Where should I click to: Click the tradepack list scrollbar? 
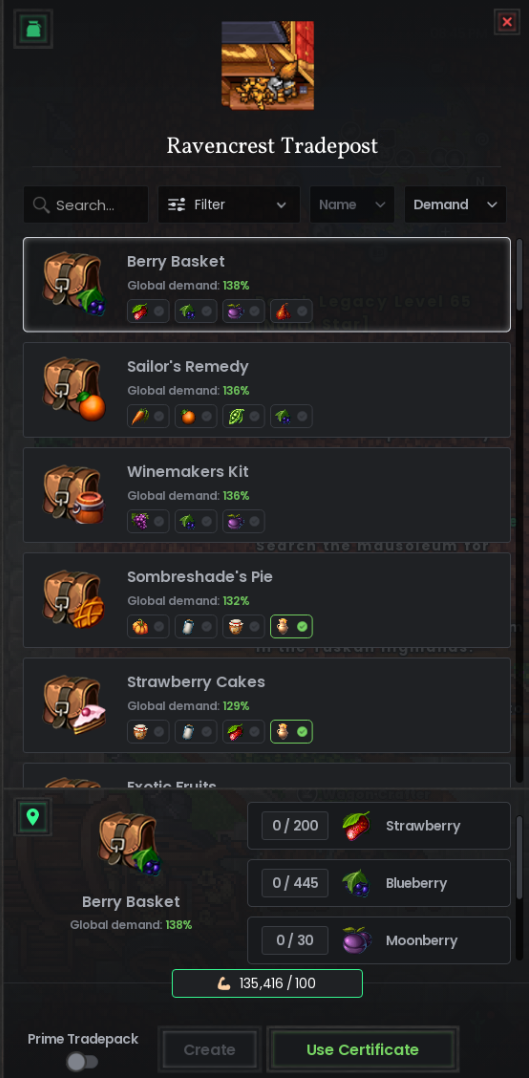pyautogui.click(x=519, y=275)
